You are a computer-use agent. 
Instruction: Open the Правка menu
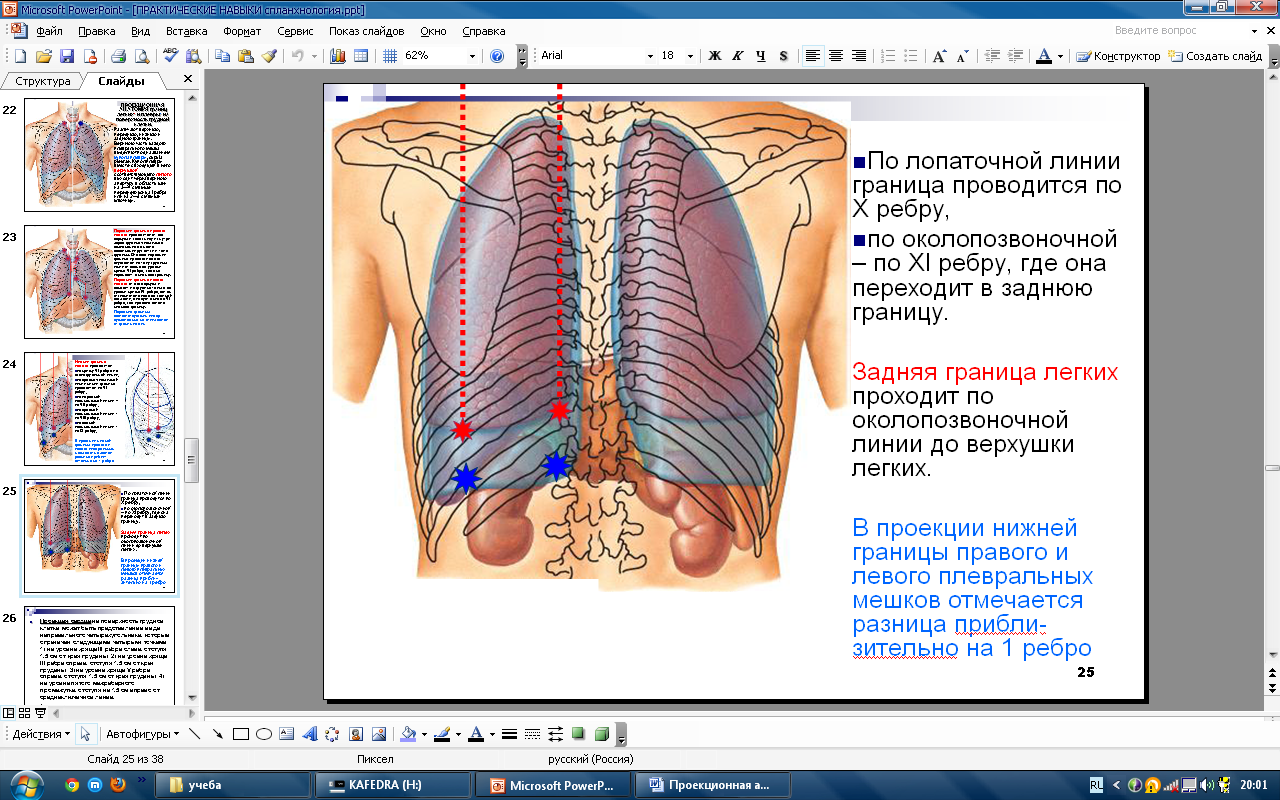tap(97, 31)
